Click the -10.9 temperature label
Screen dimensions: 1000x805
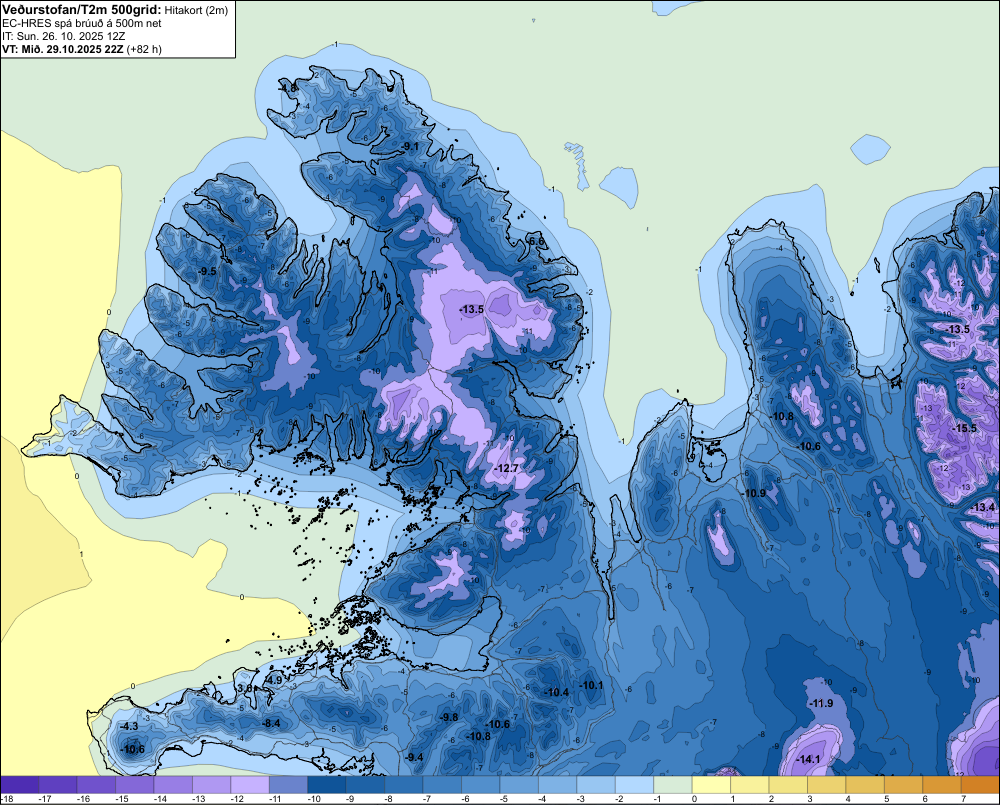[x=753, y=493]
